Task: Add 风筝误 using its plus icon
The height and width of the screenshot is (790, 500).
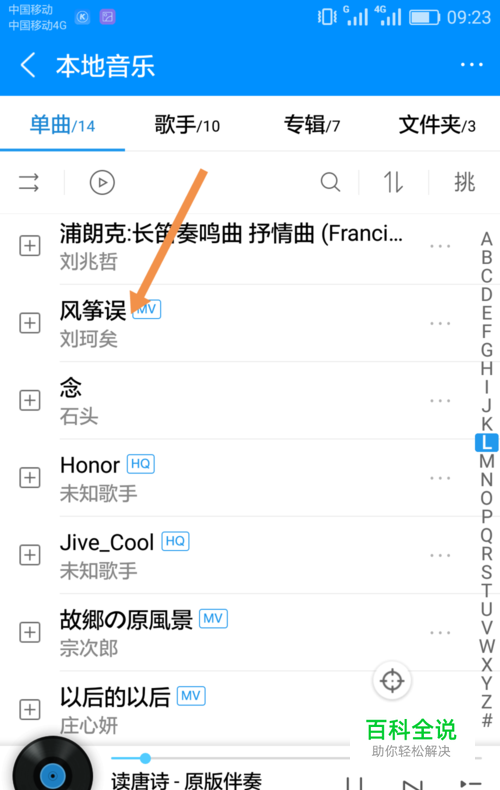Action: 30,323
